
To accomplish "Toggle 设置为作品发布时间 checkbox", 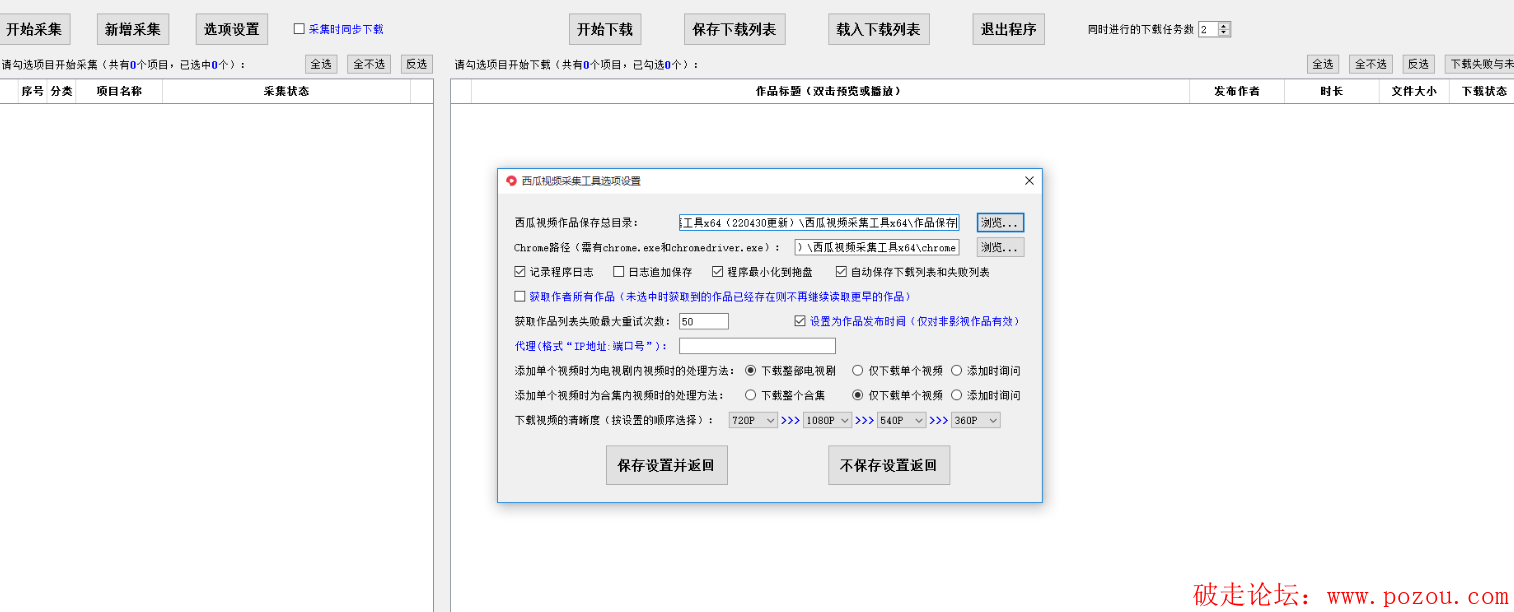I will click(x=800, y=321).
